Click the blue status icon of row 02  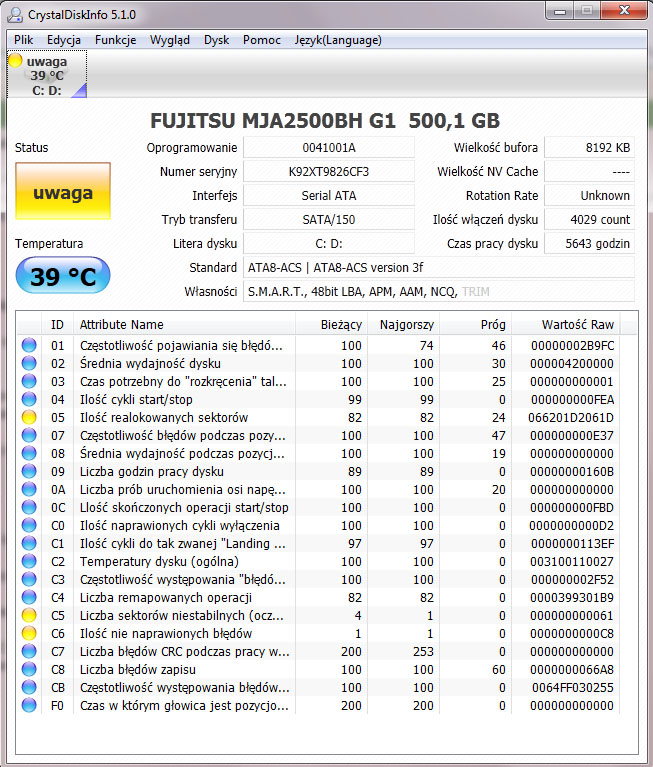click(x=29, y=363)
